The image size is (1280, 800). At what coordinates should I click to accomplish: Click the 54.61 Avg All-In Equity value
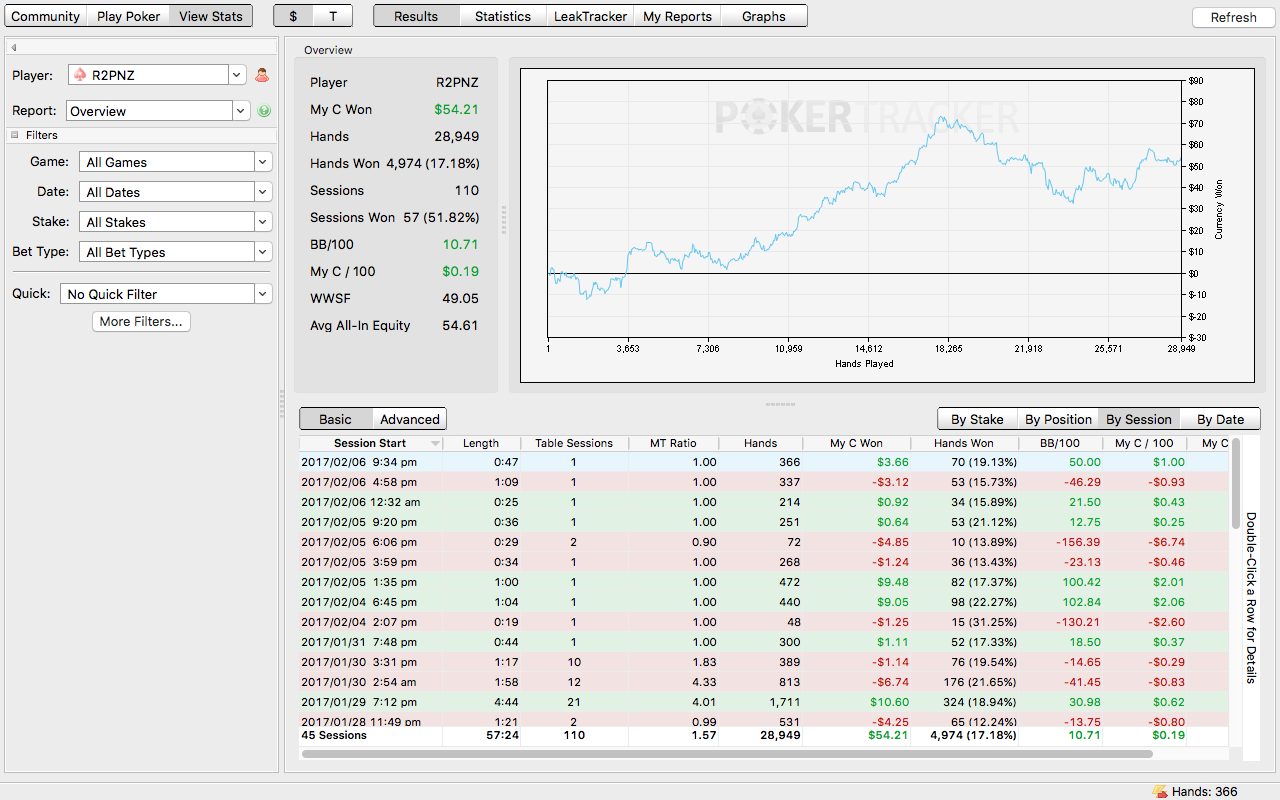coord(461,325)
